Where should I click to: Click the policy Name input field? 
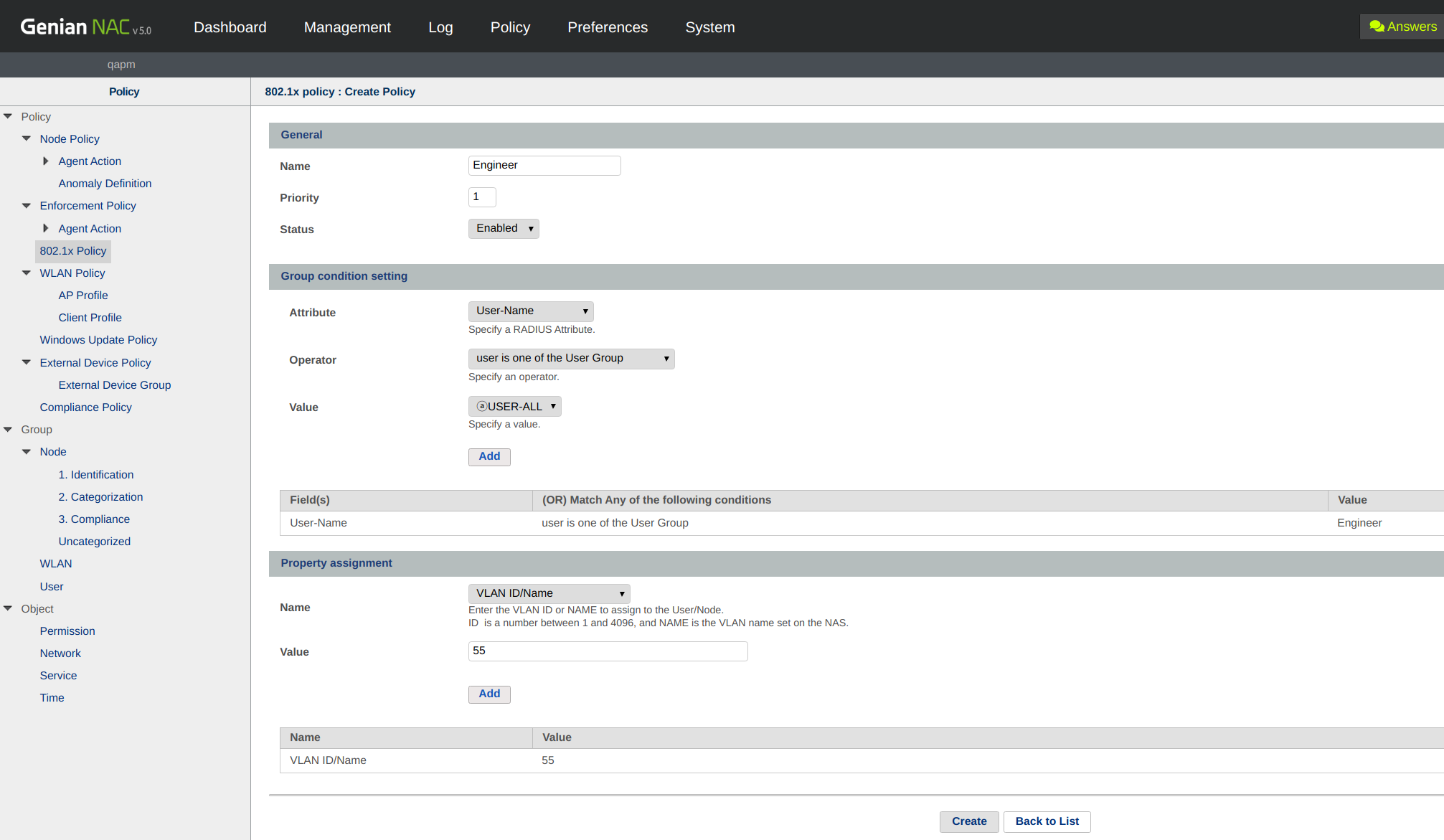point(544,165)
